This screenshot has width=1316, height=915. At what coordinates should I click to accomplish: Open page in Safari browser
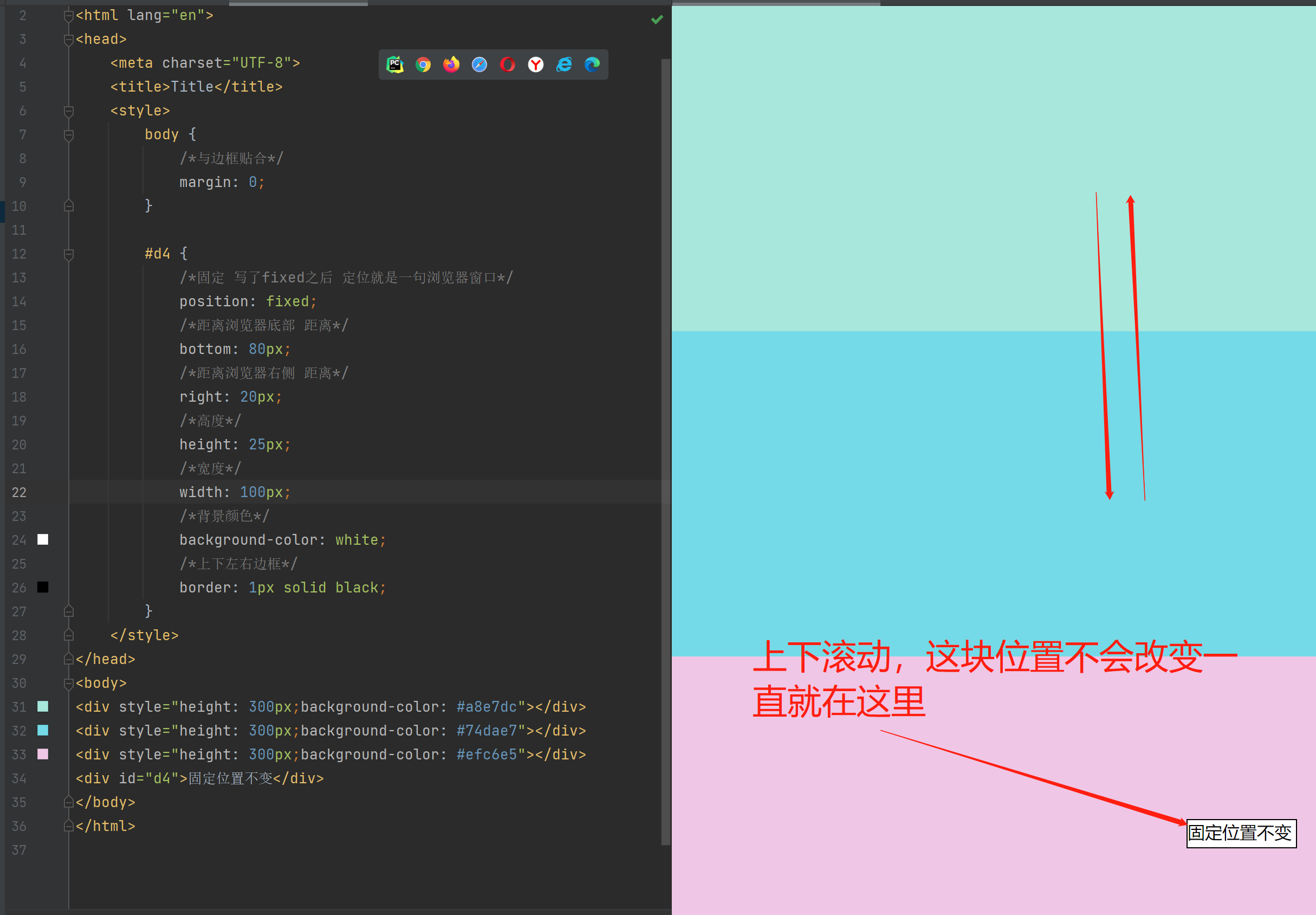pos(479,64)
